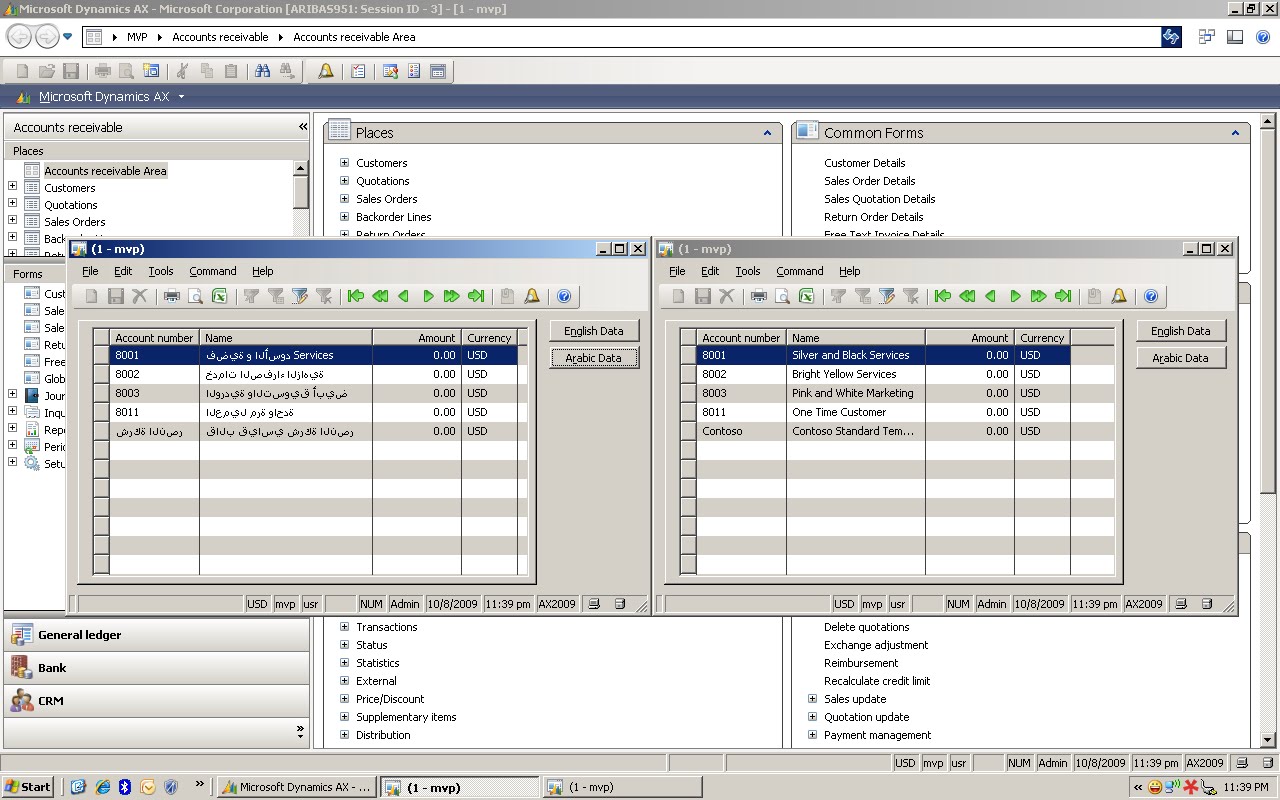Click the Windows Start button
This screenshot has width=1280, height=800.
click(28, 787)
